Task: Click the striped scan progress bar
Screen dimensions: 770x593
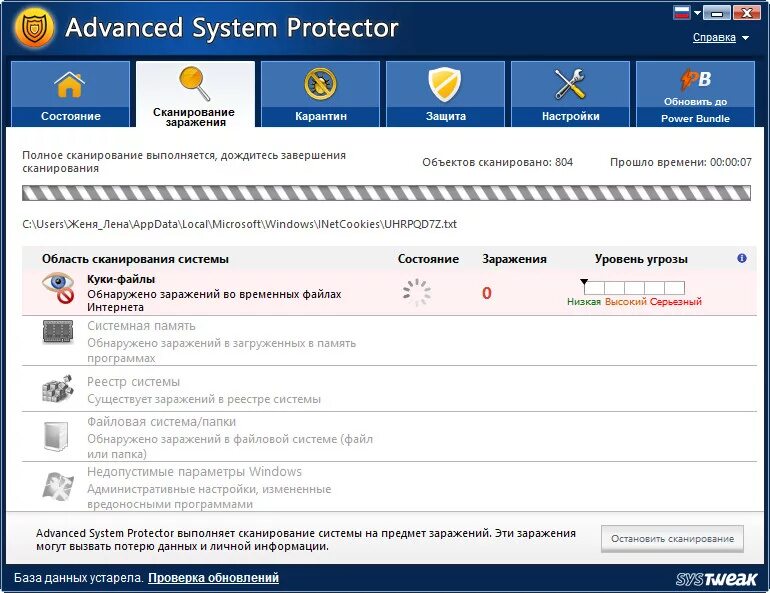Action: (386, 193)
